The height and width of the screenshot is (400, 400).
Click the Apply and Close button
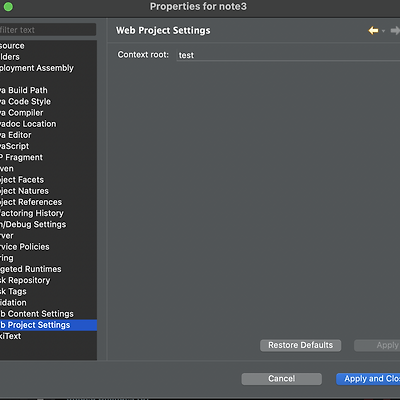coord(368,379)
